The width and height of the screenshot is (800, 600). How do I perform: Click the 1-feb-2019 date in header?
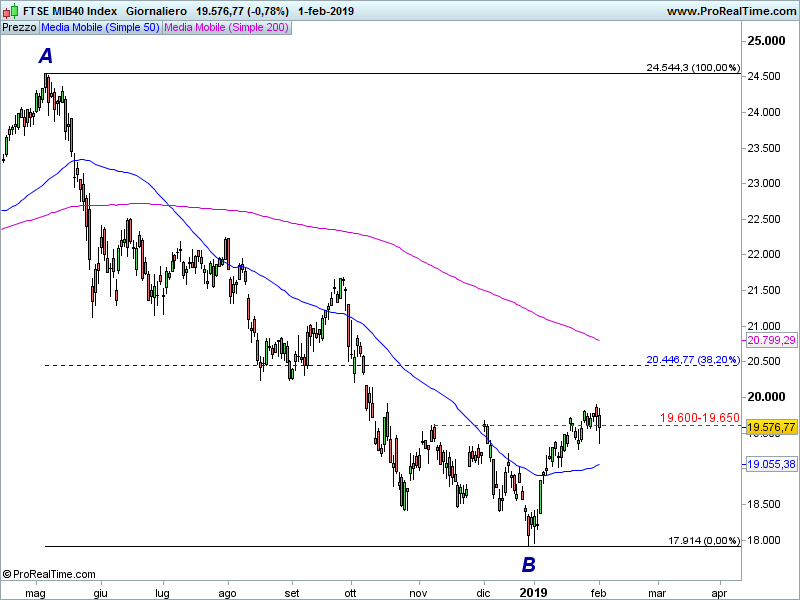(326, 11)
